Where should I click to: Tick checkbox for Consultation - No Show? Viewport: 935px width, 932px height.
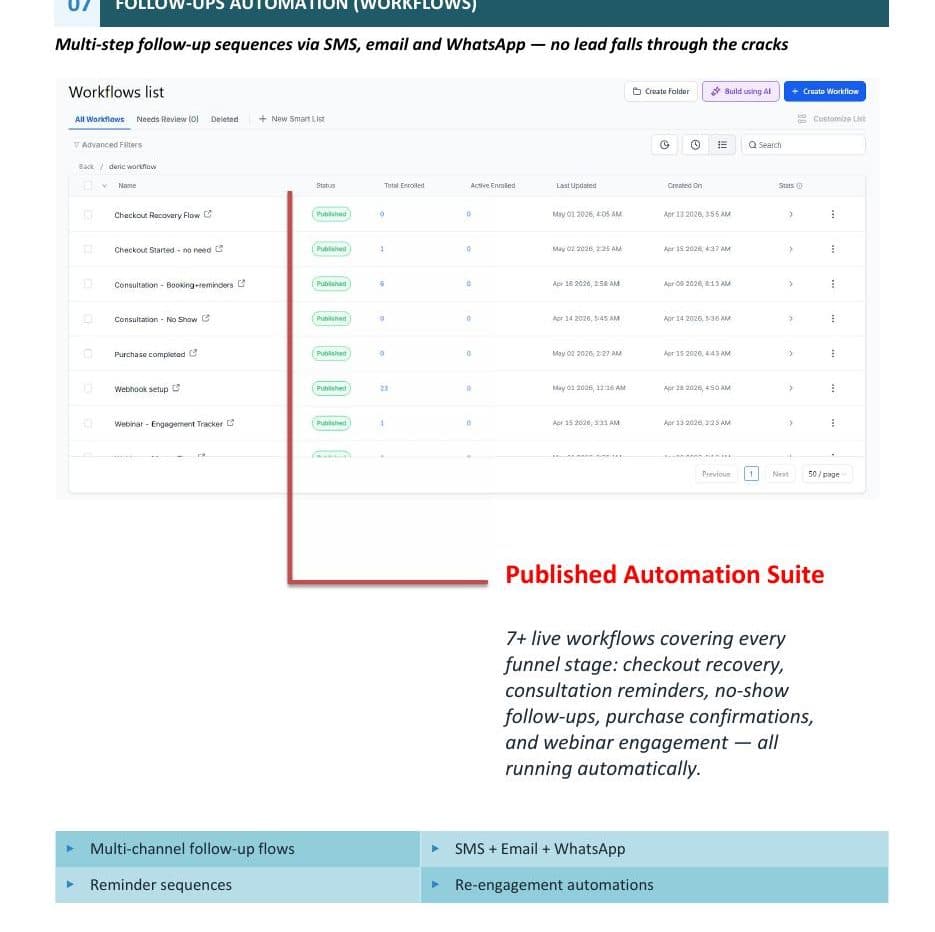pyautogui.click(x=88, y=319)
